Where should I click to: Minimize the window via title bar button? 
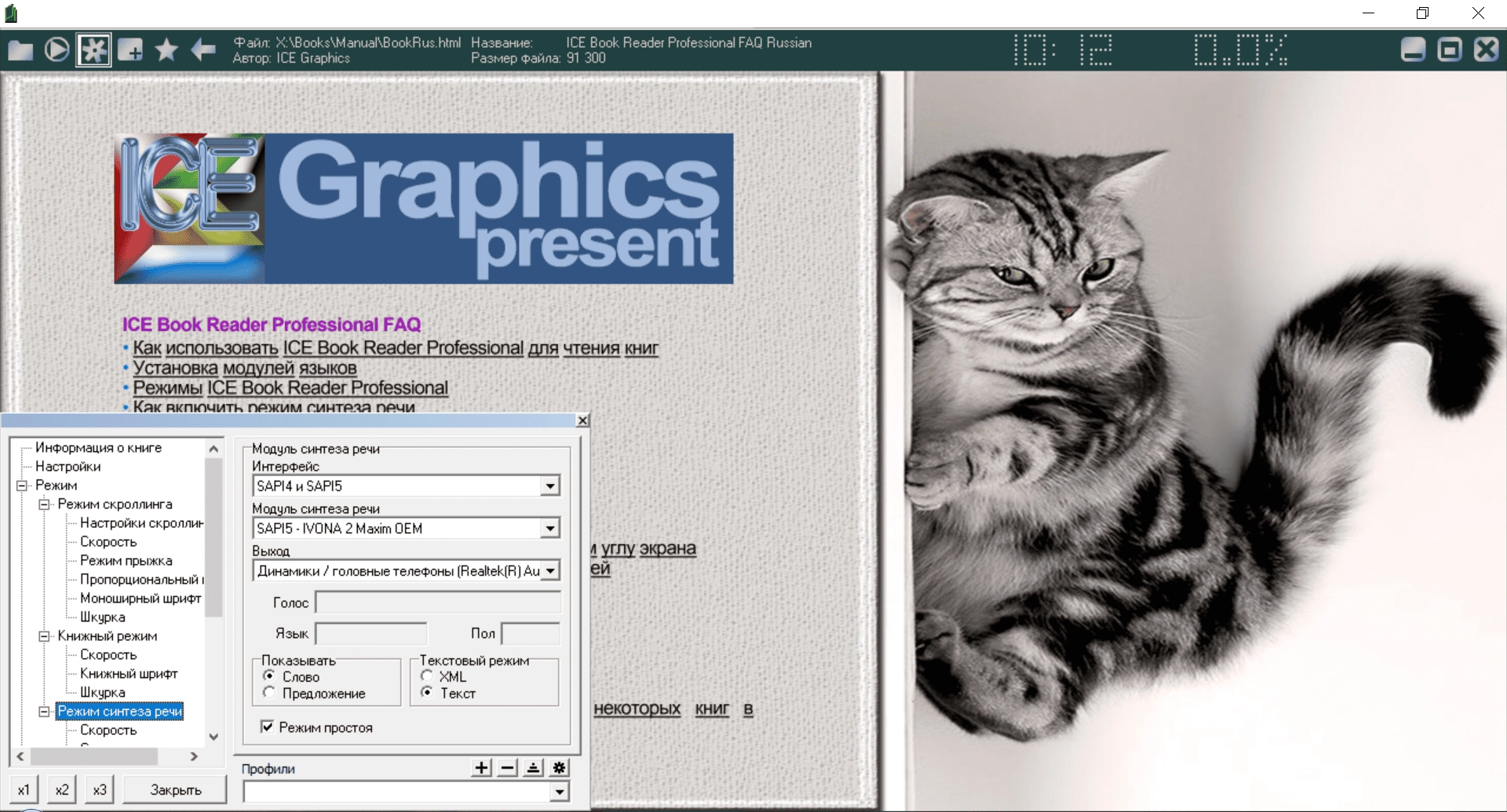tap(1368, 13)
